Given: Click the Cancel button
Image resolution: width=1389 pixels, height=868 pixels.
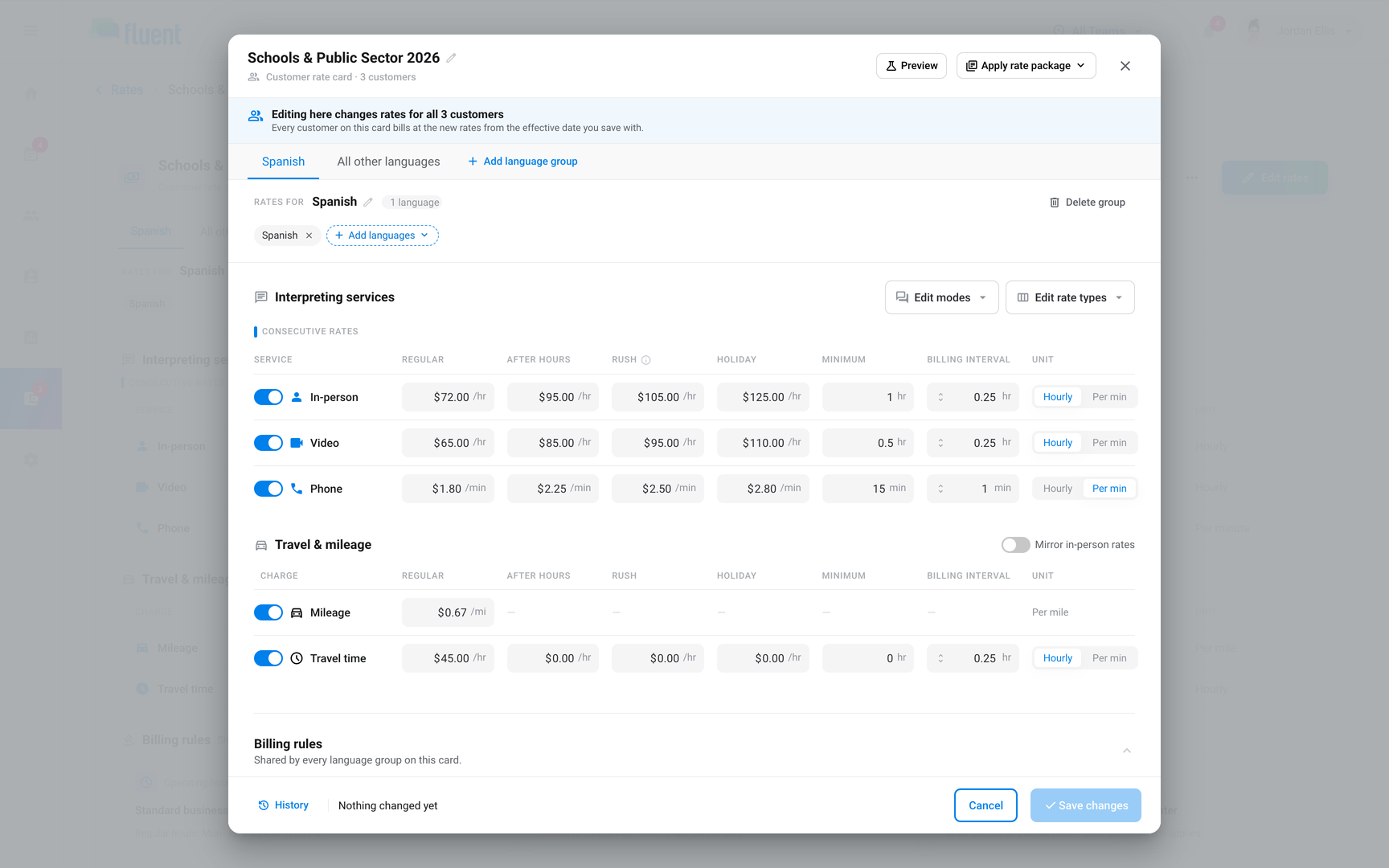Looking at the screenshot, I should 986,805.
